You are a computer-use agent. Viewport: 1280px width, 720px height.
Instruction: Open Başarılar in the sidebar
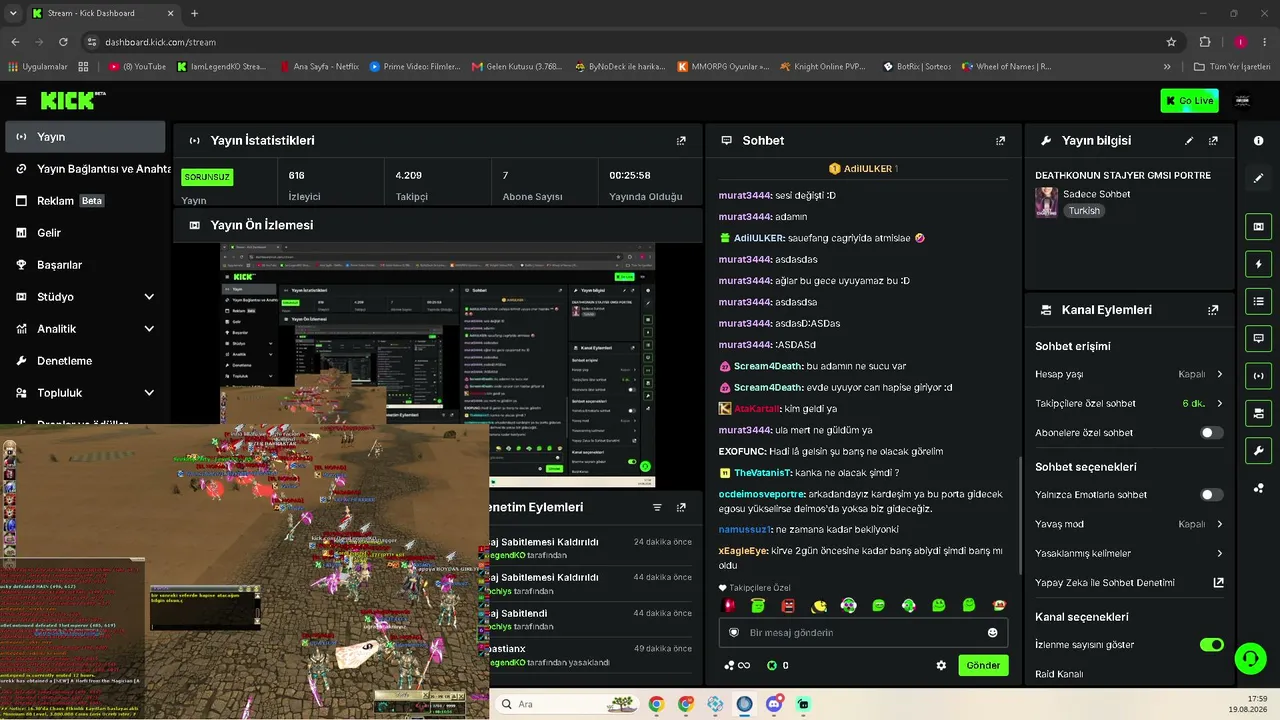point(85,265)
